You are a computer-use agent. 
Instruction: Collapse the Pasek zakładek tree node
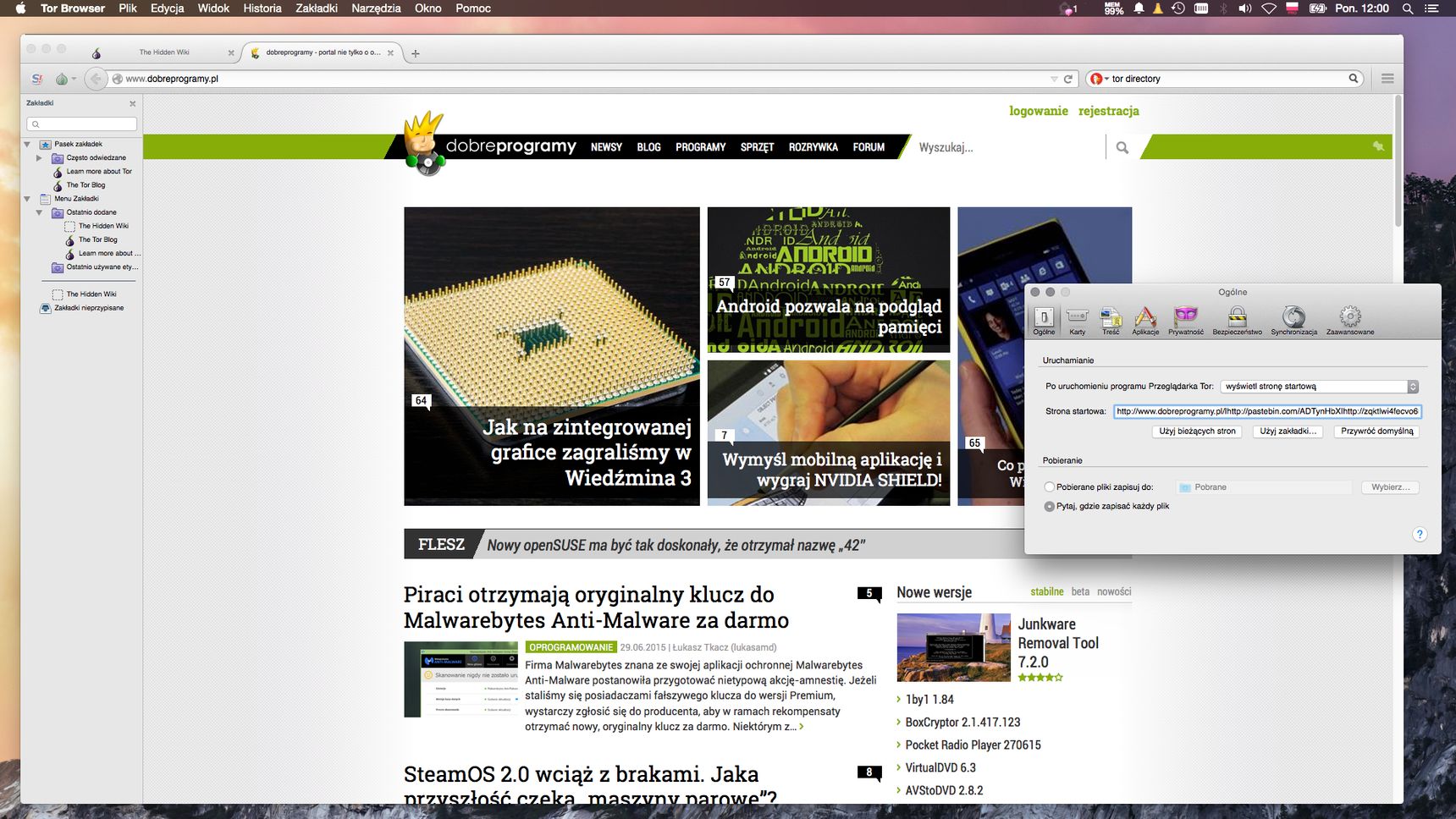pos(27,145)
